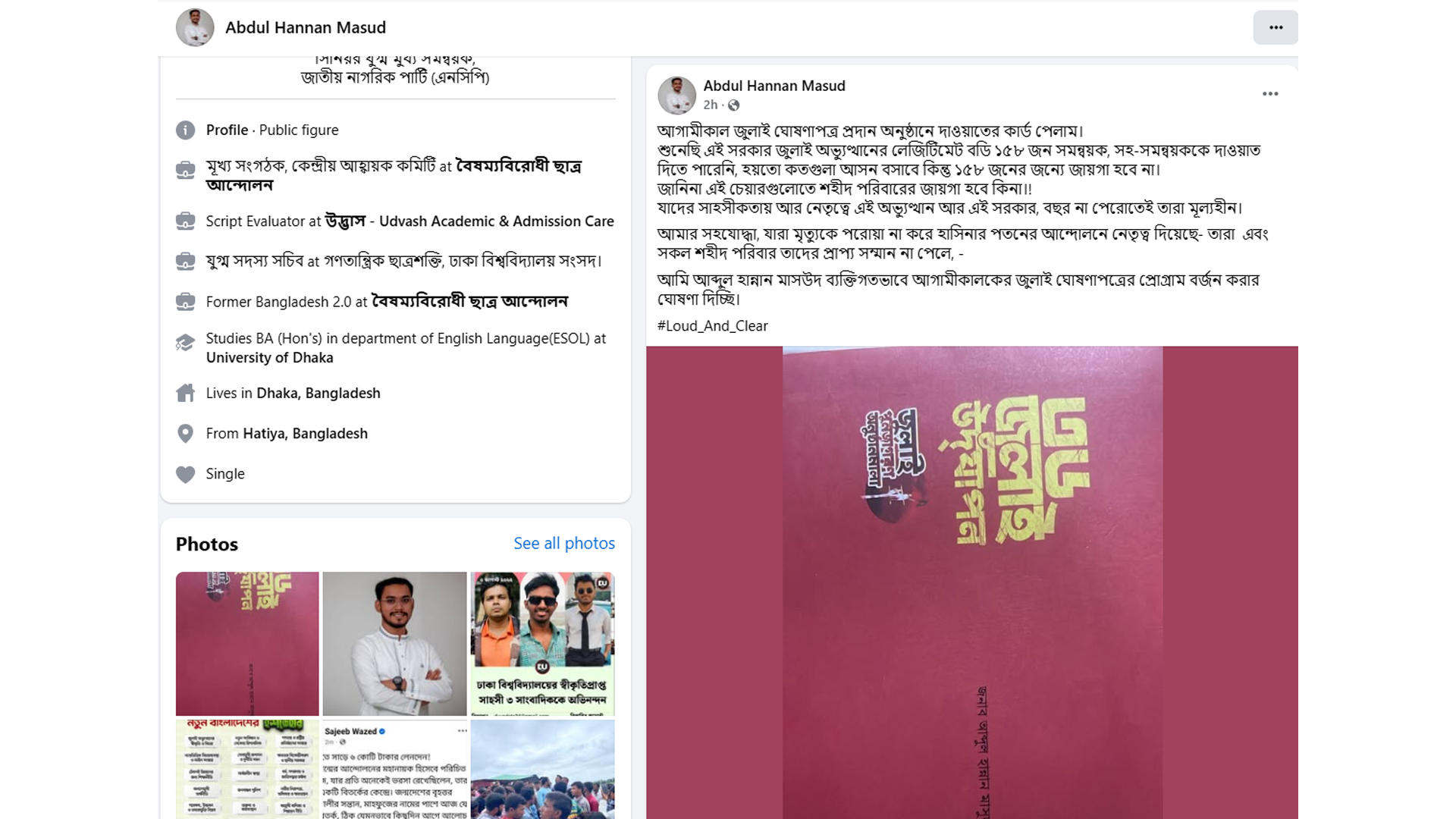Open the large red invitation card image
The image size is (1456, 819).
point(972,582)
